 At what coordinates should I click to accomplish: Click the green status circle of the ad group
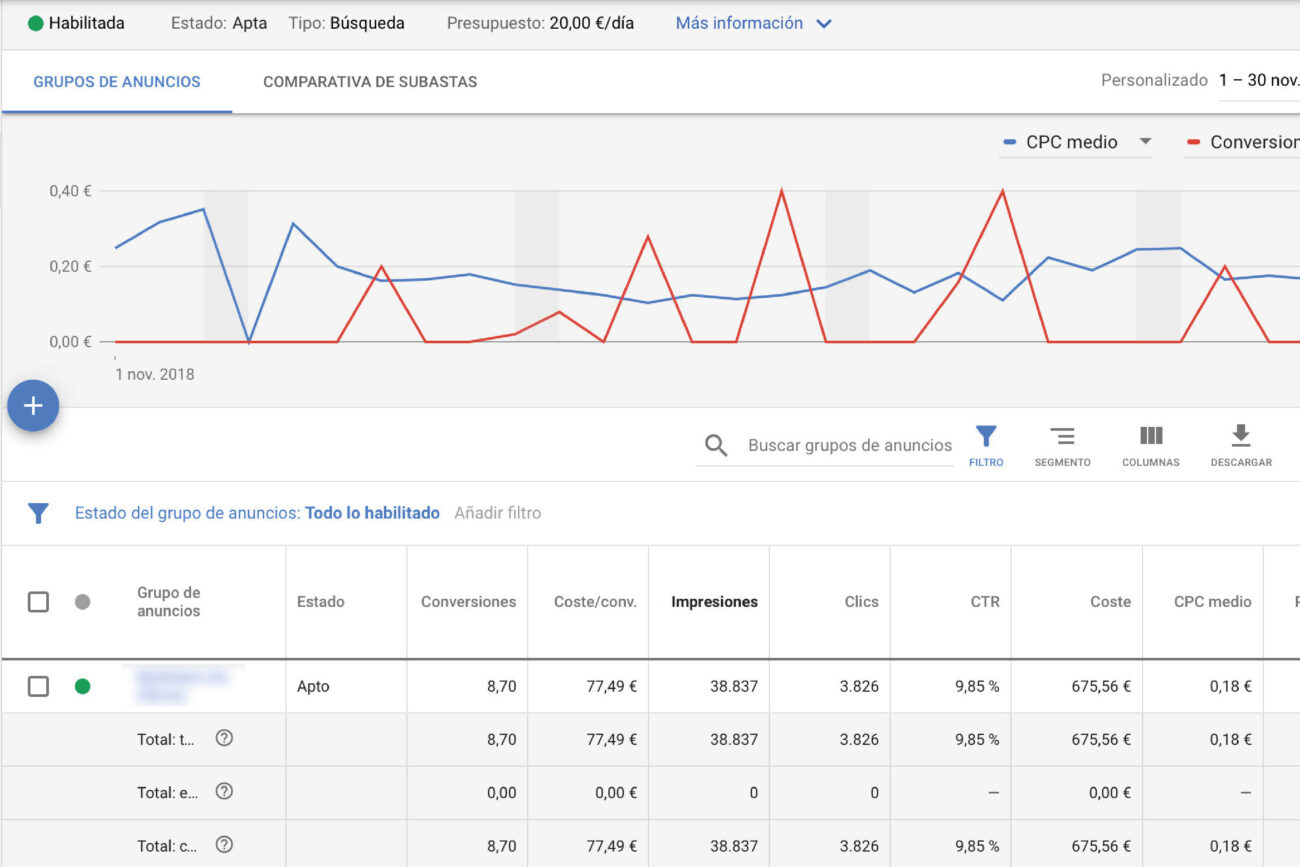(x=83, y=686)
